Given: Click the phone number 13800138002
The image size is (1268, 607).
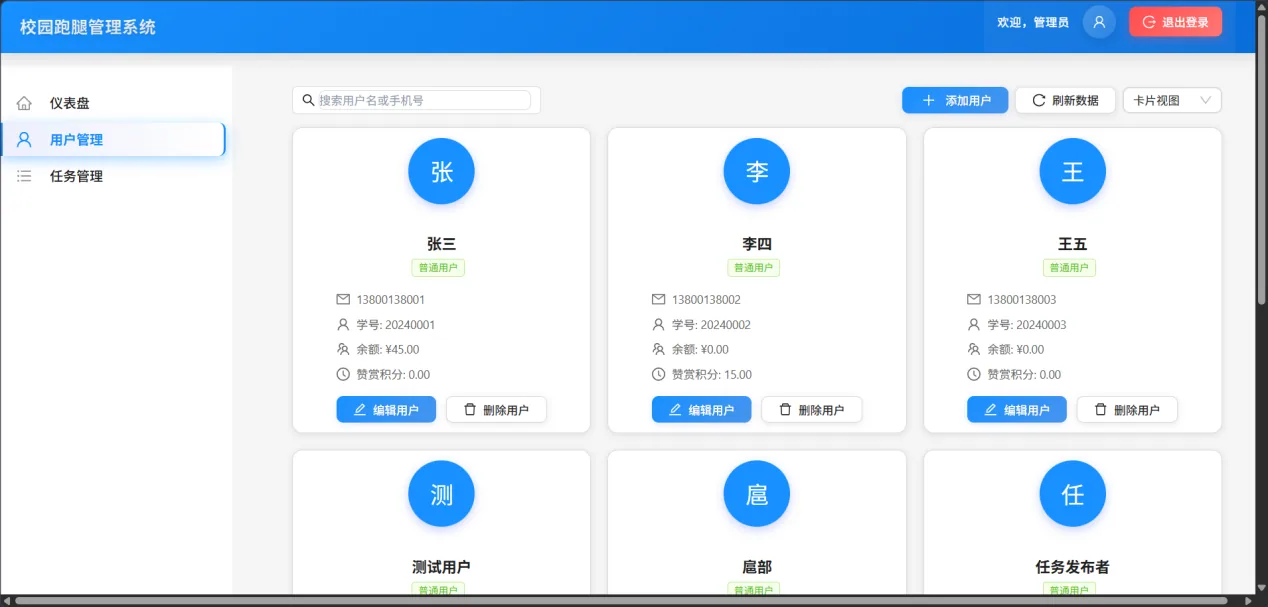Looking at the screenshot, I should tap(706, 299).
